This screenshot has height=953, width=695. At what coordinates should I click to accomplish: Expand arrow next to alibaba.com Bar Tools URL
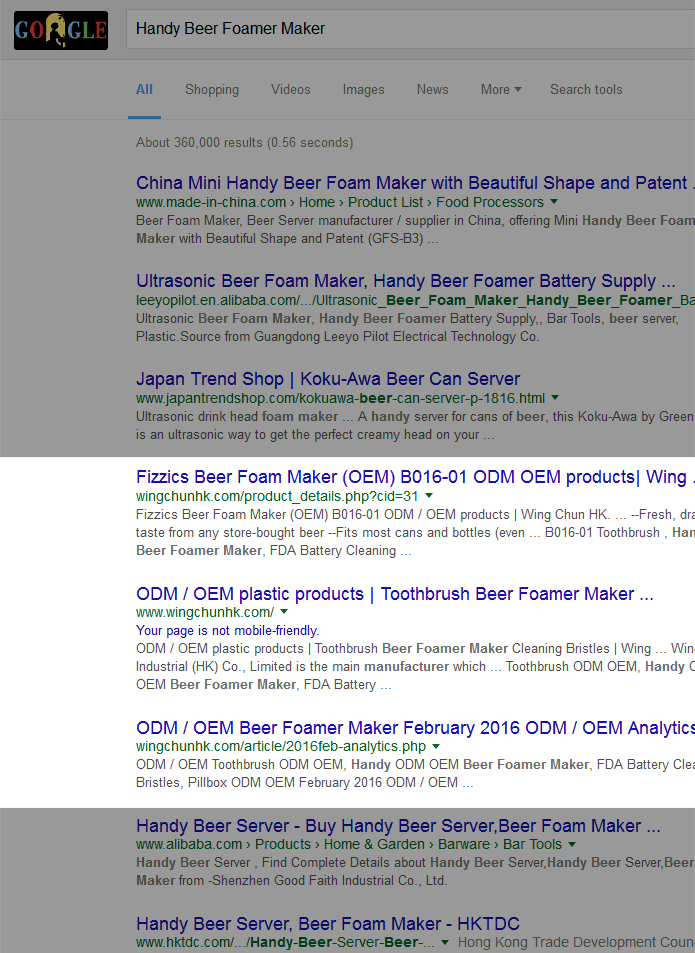point(572,844)
